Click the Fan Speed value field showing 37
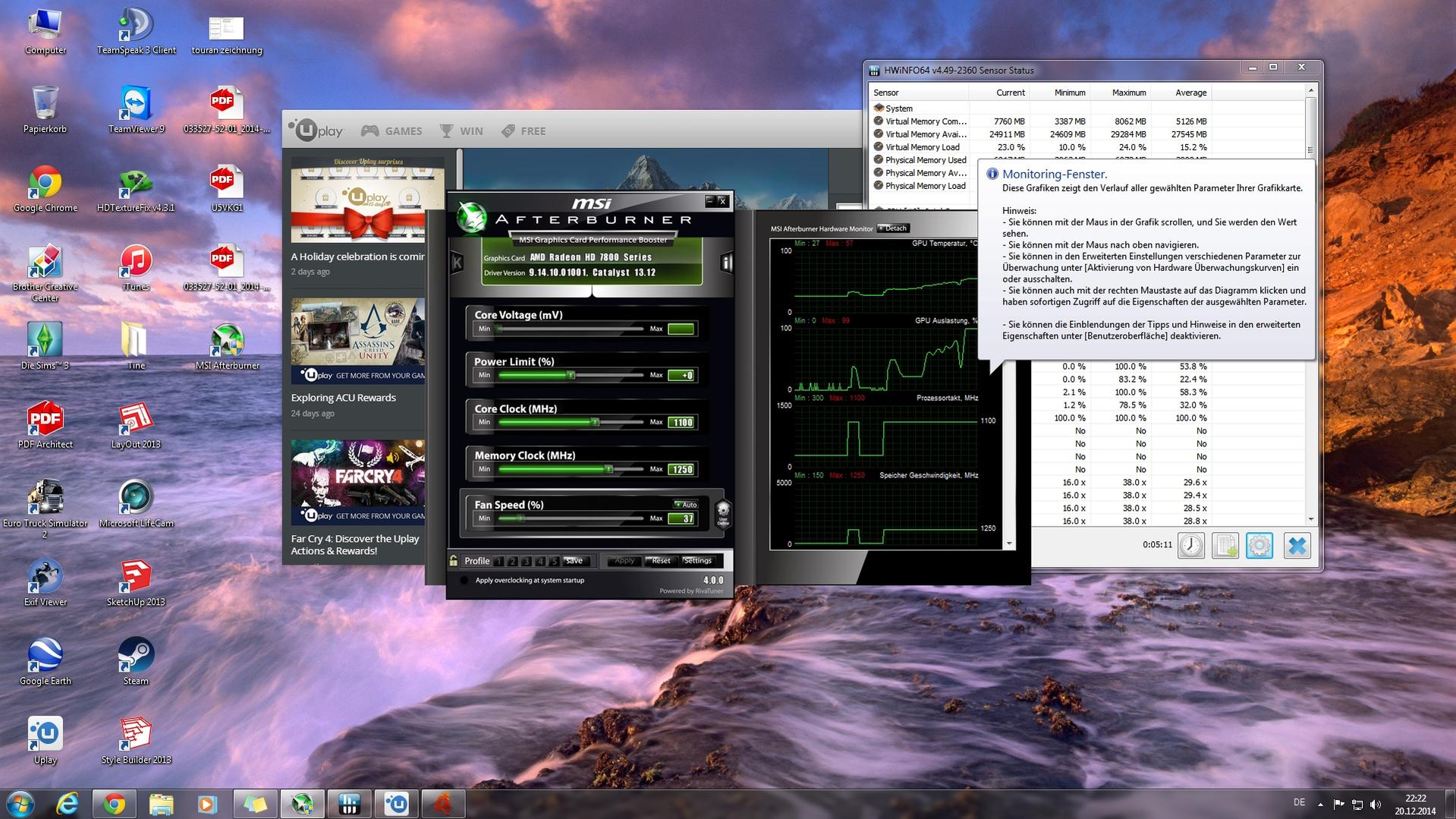 [681, 519]
